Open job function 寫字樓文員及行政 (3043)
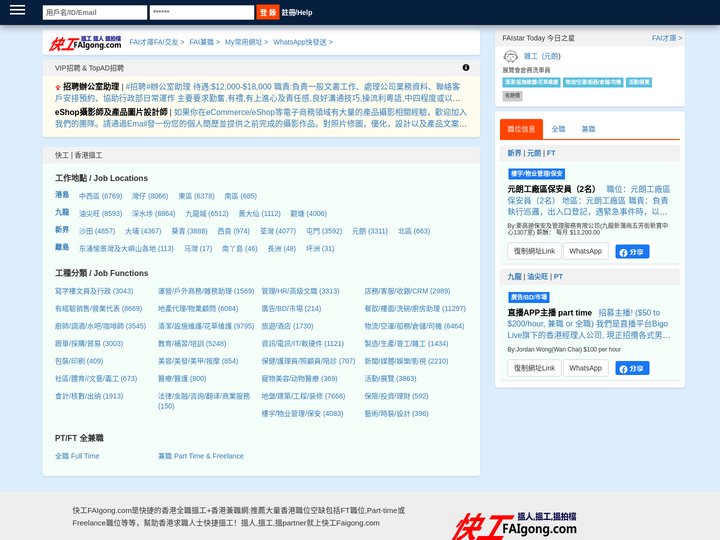 coord(94,291)
